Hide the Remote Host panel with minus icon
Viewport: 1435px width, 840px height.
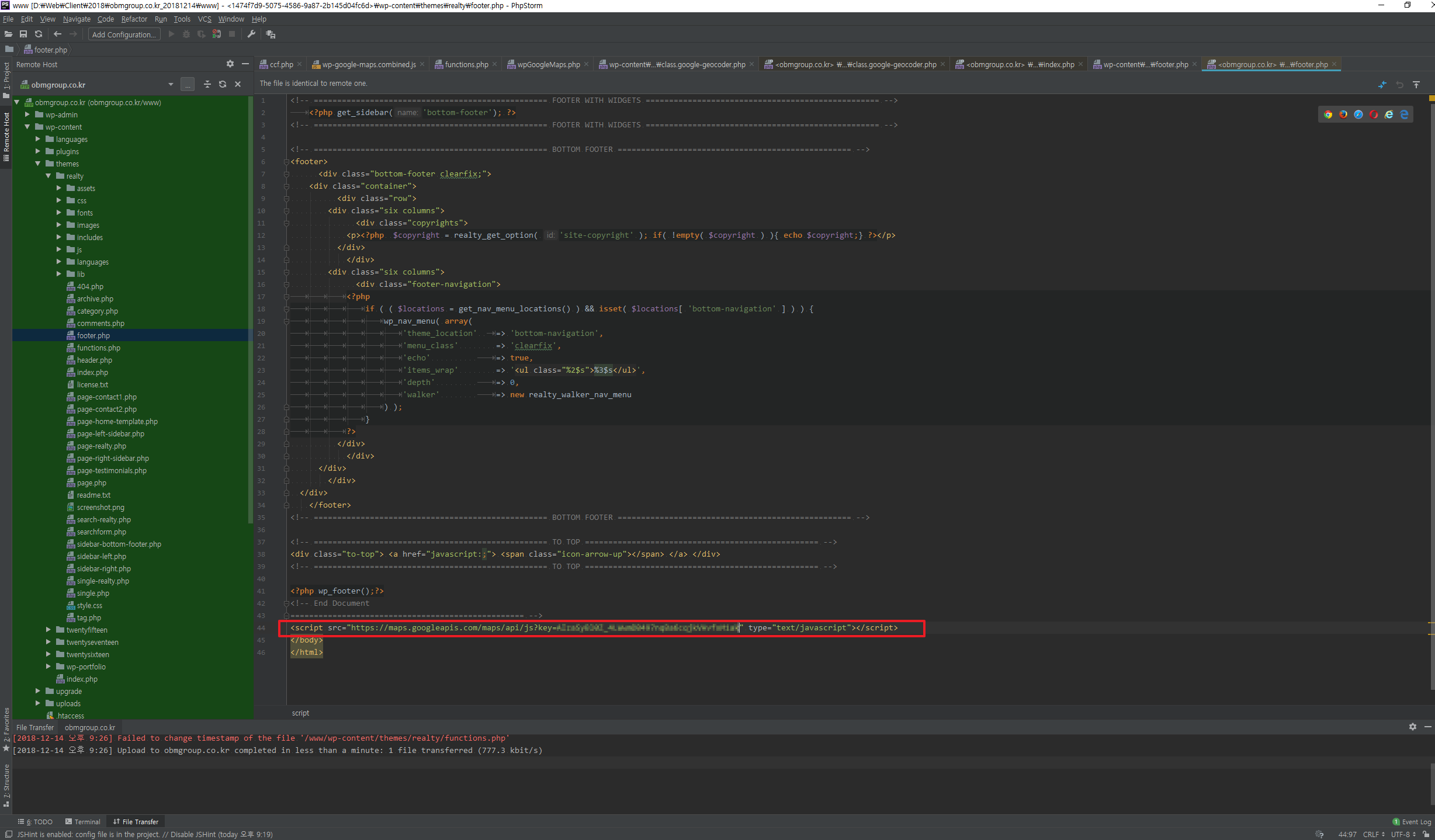click(245, 64)
